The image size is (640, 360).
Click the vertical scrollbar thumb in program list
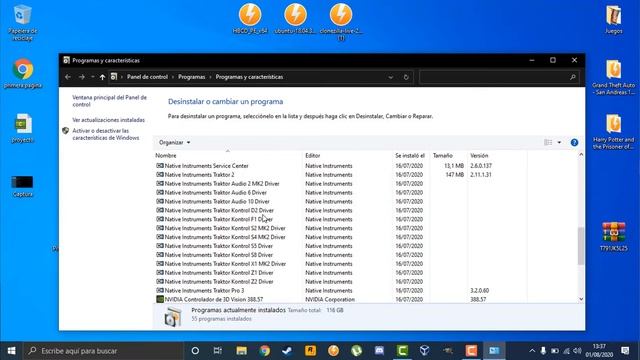[x=581, y=246]
